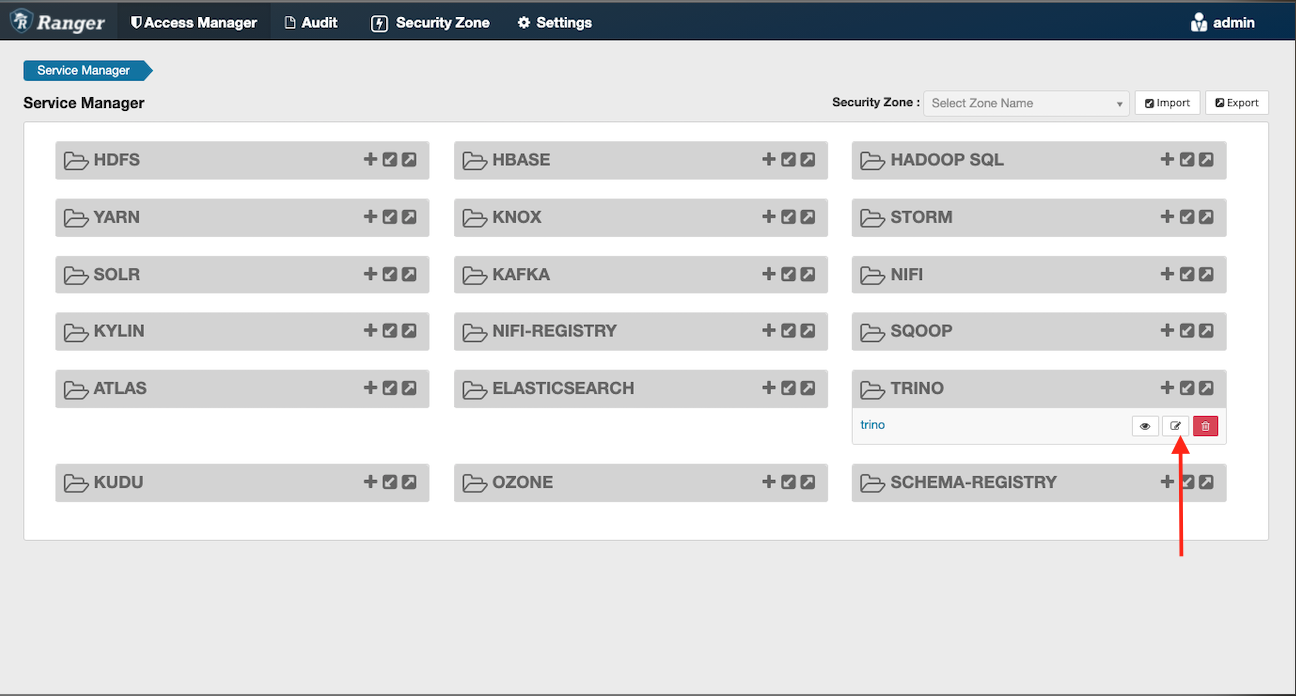Click the Import button
Screen dimensions: 1296x696
[x=1167, y=103]
